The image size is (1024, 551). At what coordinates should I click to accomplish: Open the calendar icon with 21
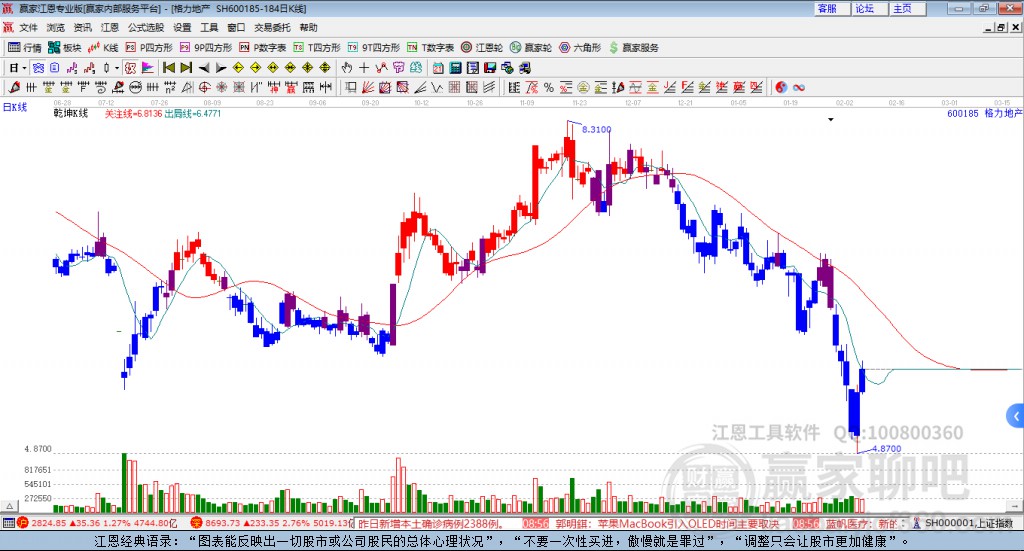(x=438, y=68)
